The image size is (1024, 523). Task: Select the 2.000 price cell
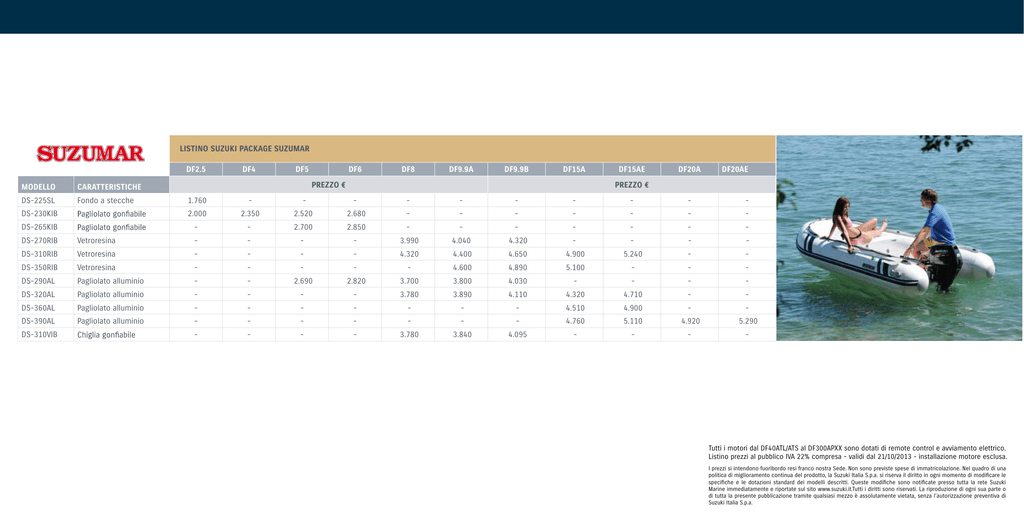click(x=197, y=214)
